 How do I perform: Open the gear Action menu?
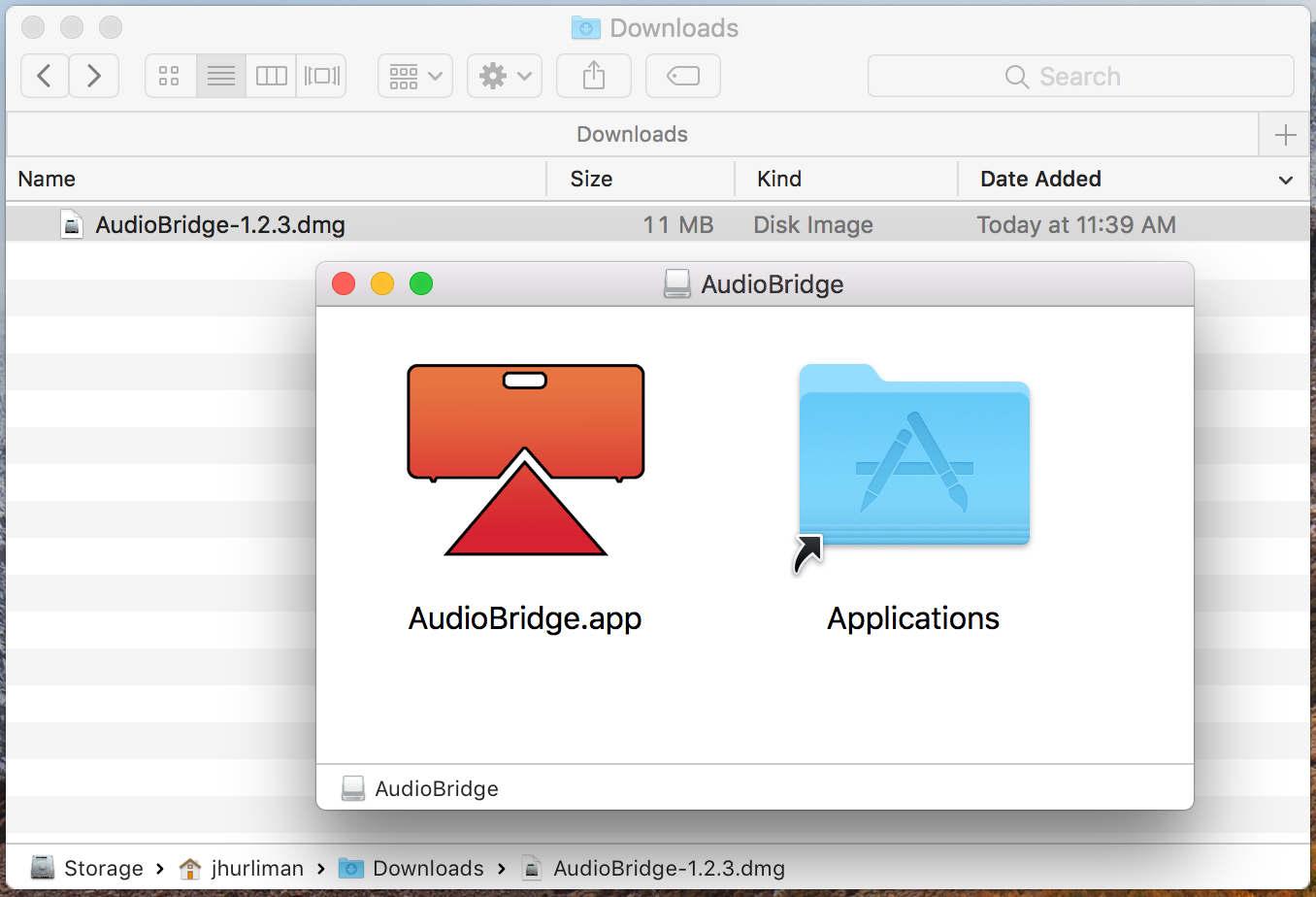(505, 76)
